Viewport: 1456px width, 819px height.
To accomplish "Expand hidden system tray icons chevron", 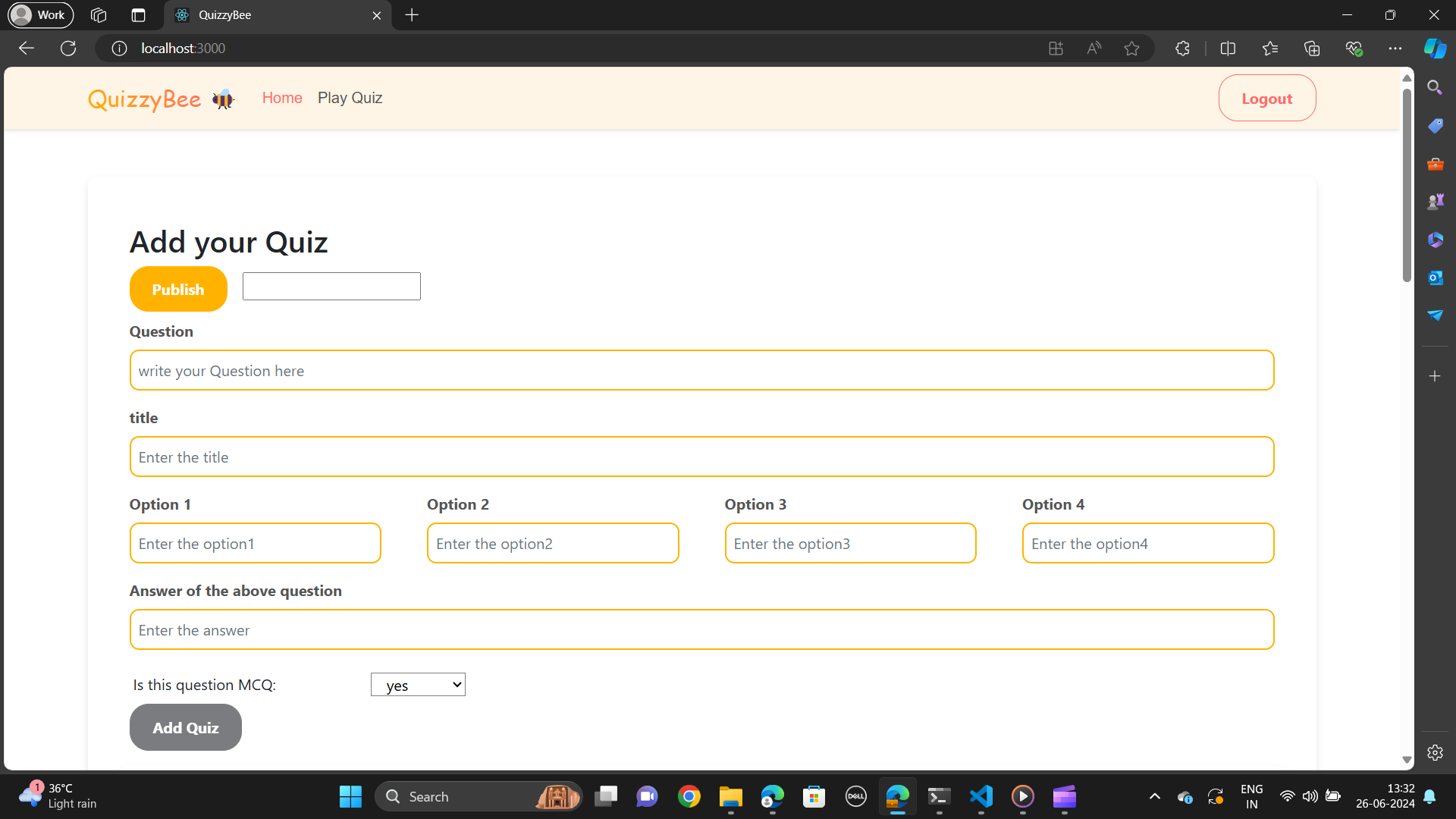I will (1154, 796).
